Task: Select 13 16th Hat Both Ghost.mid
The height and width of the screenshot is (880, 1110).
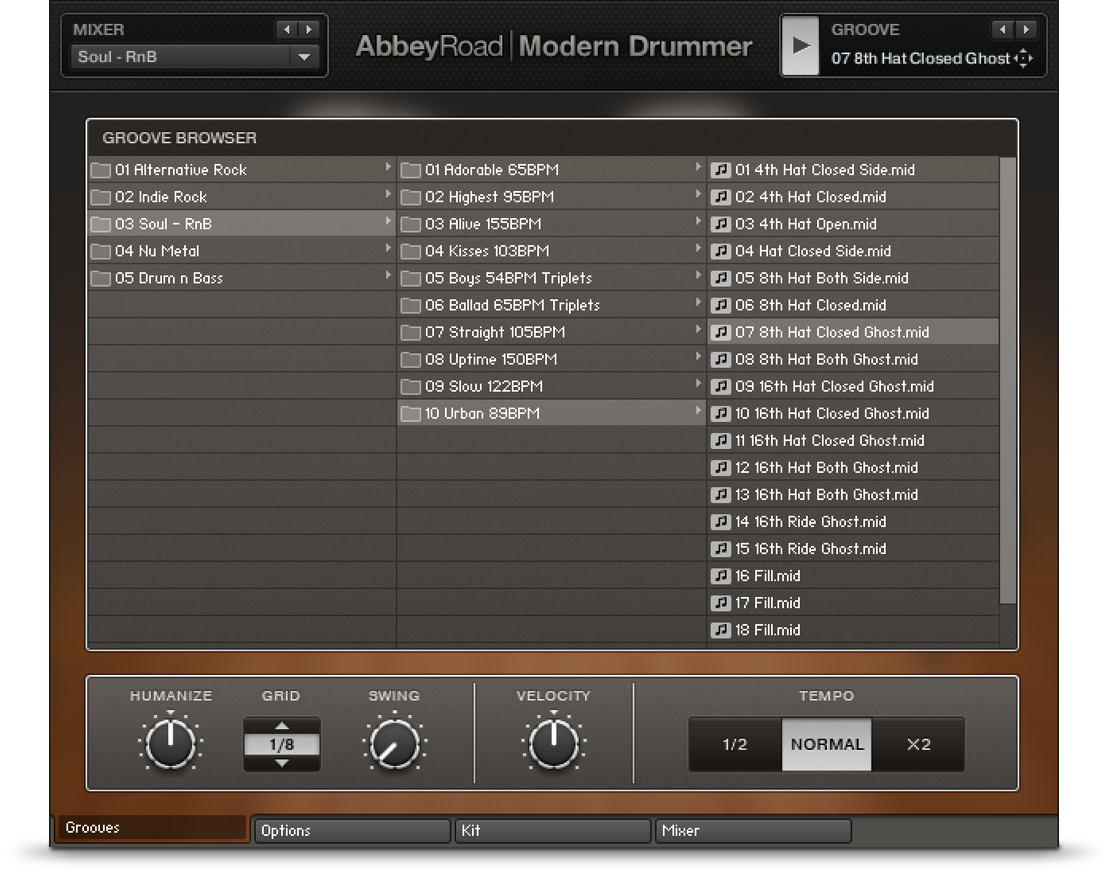Action: (x=853, y=495)
